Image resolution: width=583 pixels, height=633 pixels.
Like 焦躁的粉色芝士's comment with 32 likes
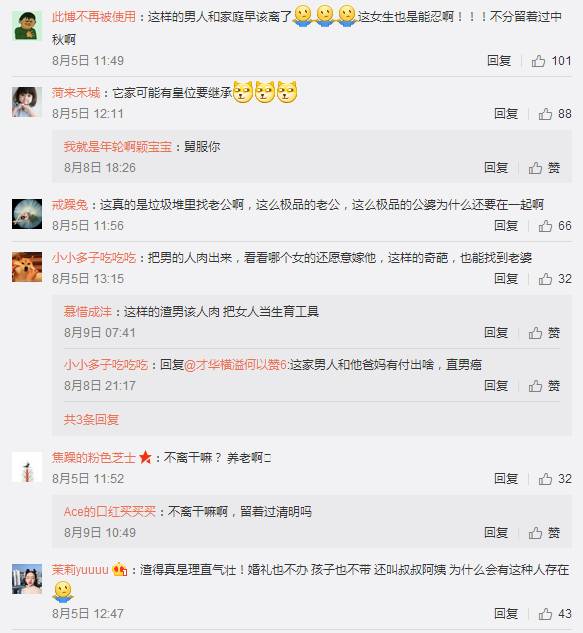(x=555, y=479)
